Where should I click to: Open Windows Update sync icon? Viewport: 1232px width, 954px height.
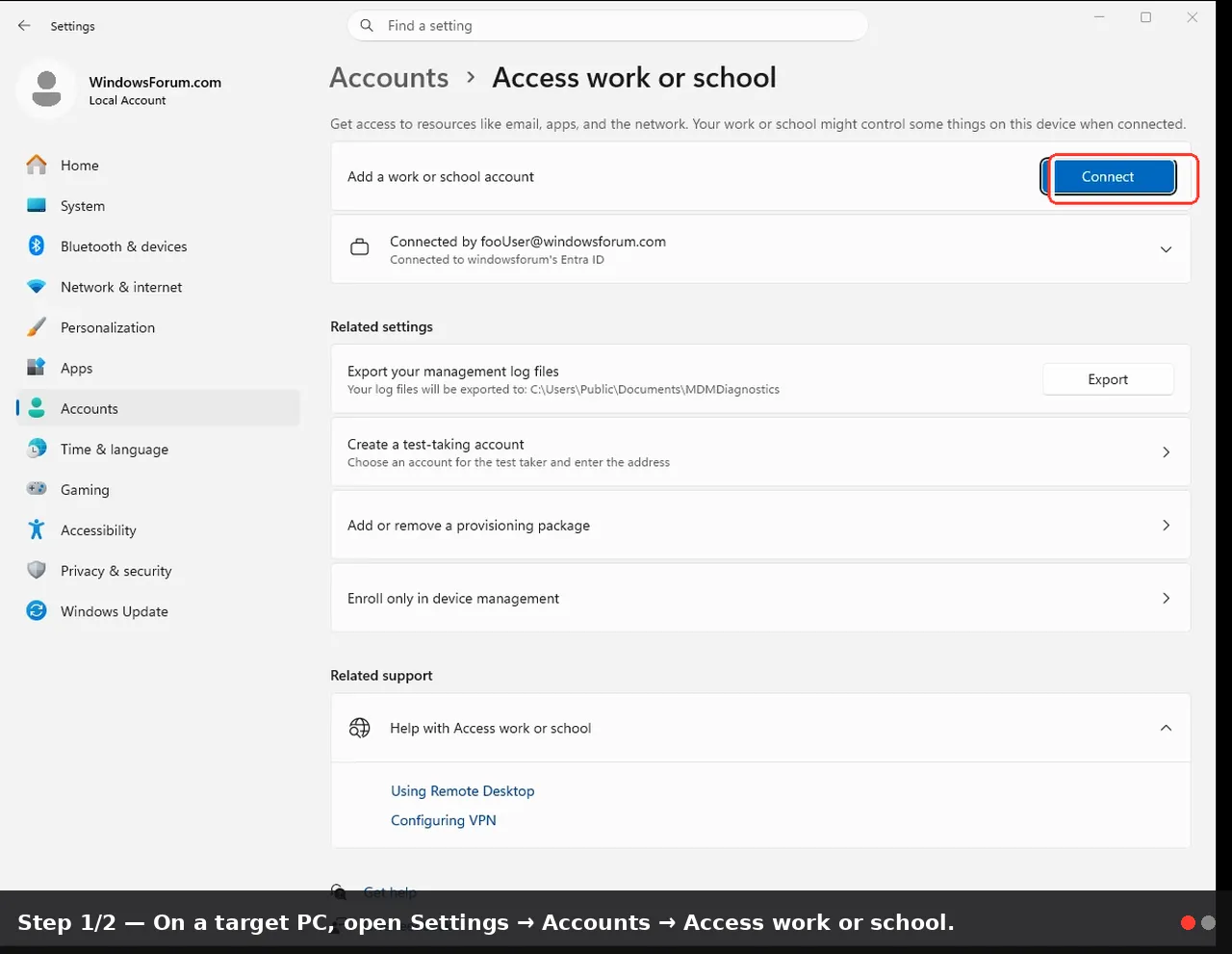point(37,610)
